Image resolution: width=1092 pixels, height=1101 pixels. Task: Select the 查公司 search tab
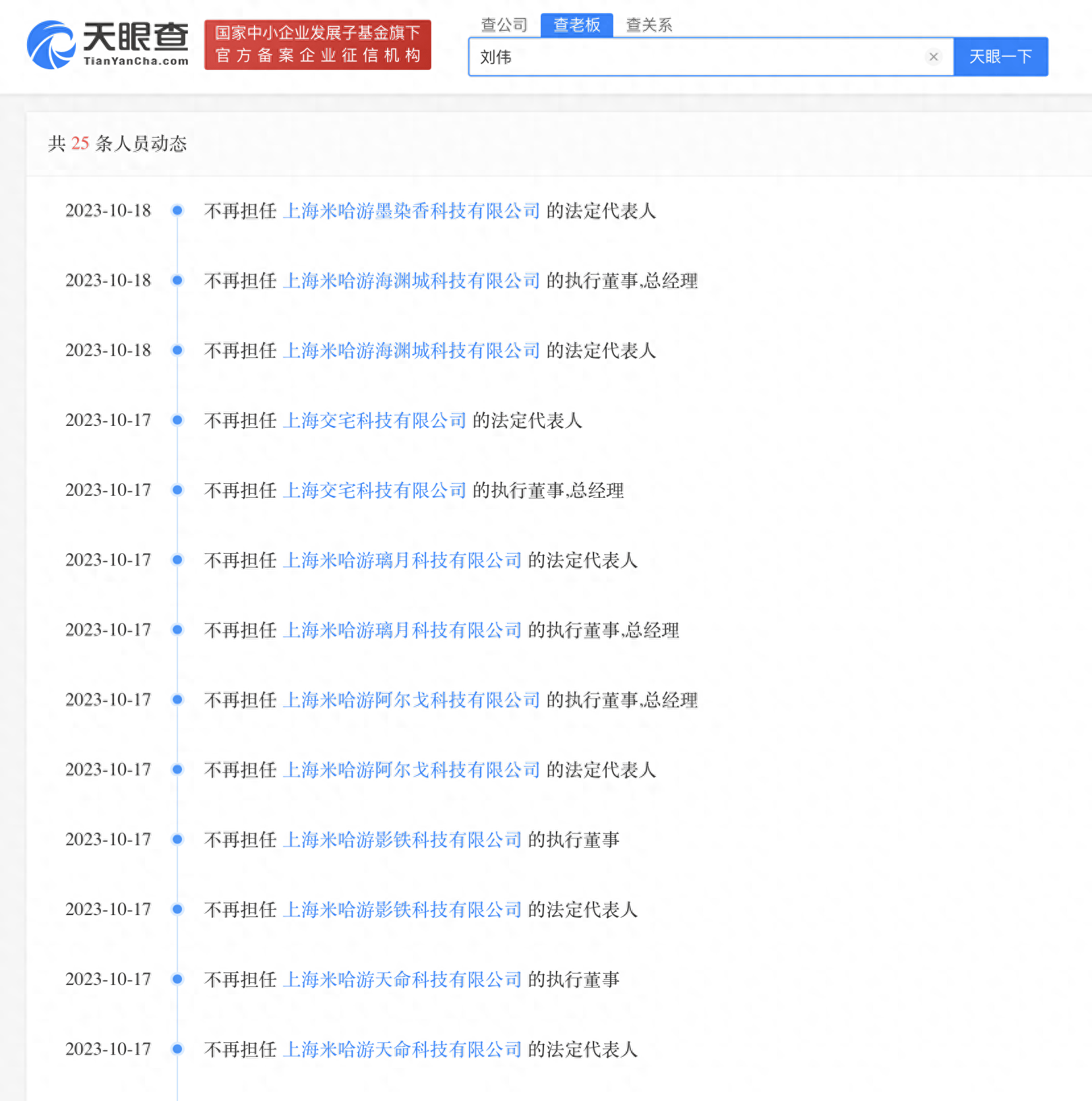click(504, 24)
